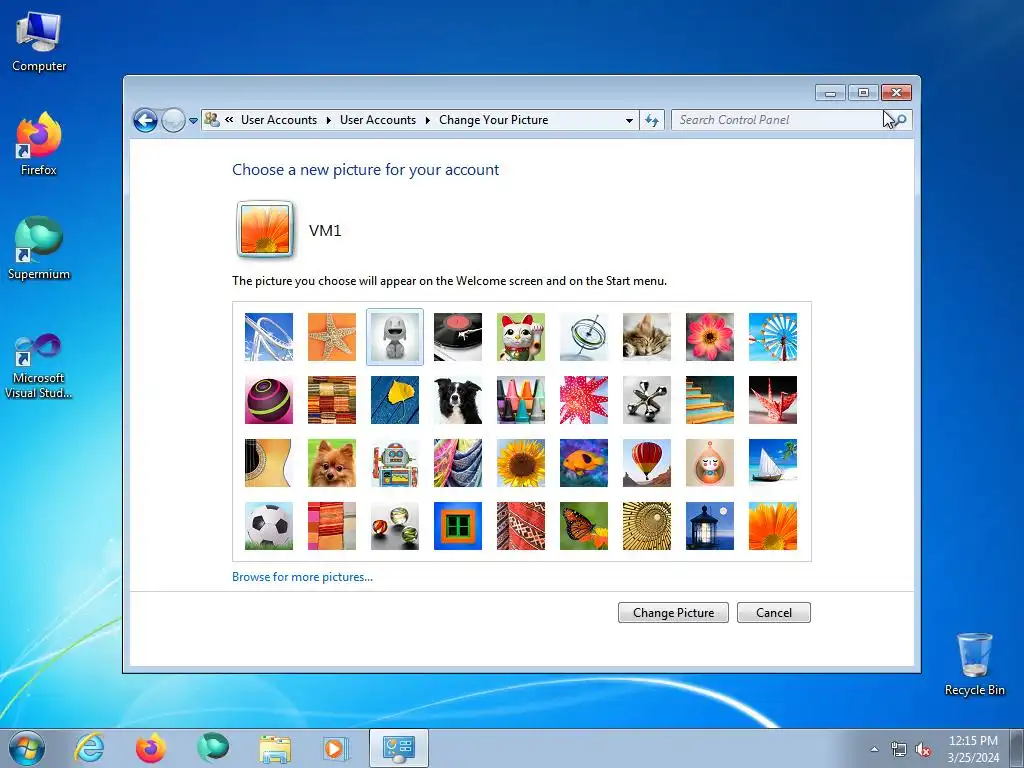The image size is (1024, 768).
Task: Pick the yellow leaf on blue picture
Action: [394, 400]
